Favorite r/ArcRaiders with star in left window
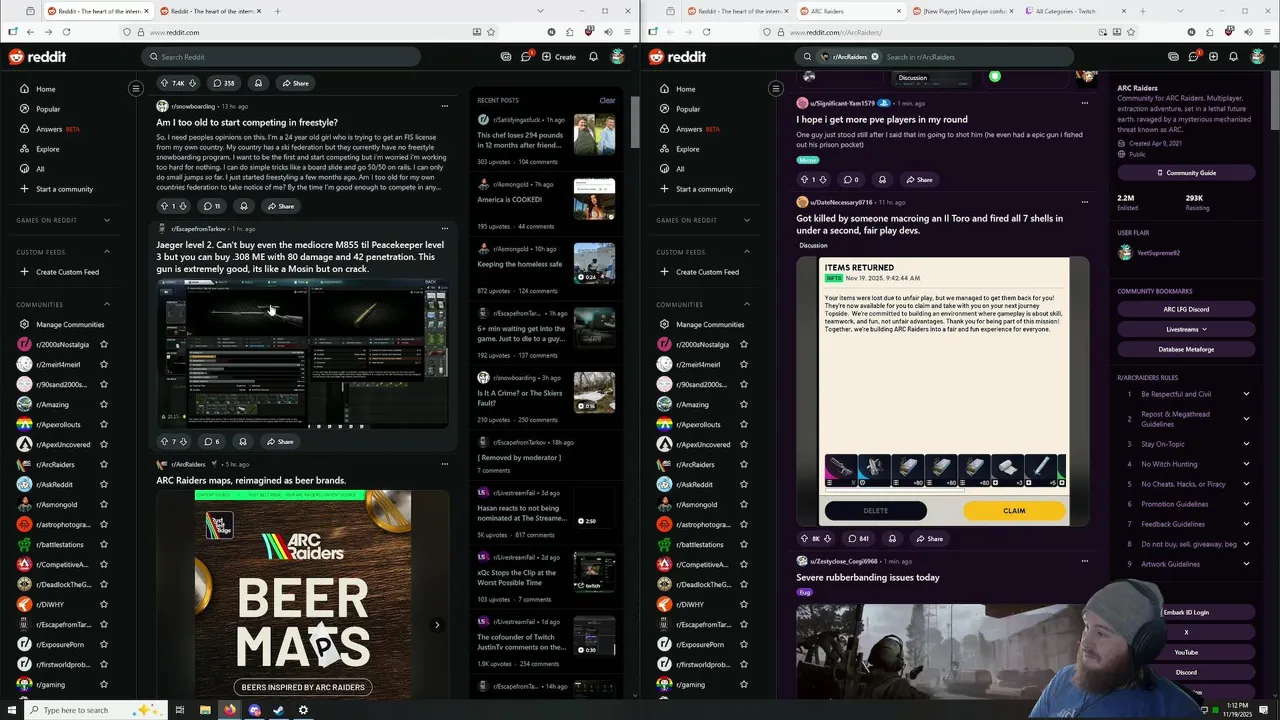1280x720 pixels. pos(104,464)
